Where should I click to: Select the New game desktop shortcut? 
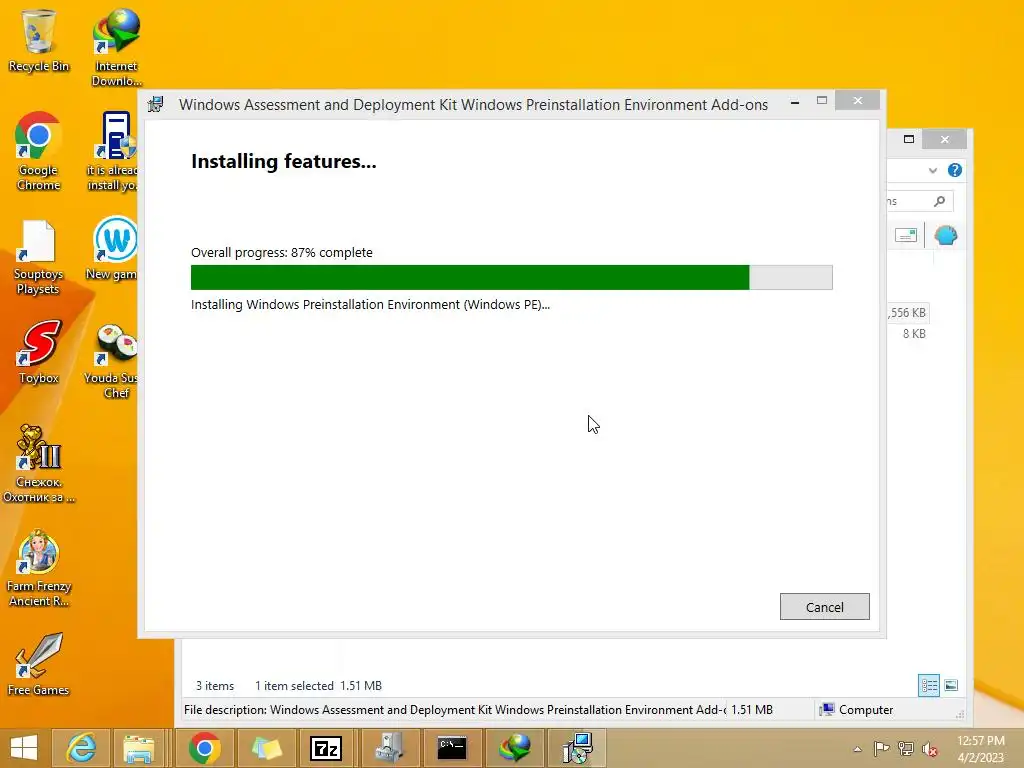(112, 249)
